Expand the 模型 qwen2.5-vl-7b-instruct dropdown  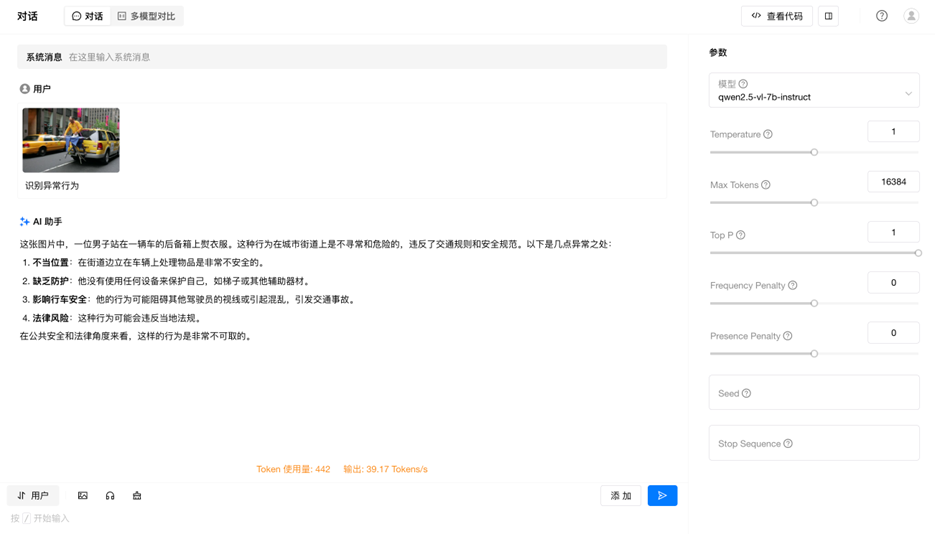[814, 91]
